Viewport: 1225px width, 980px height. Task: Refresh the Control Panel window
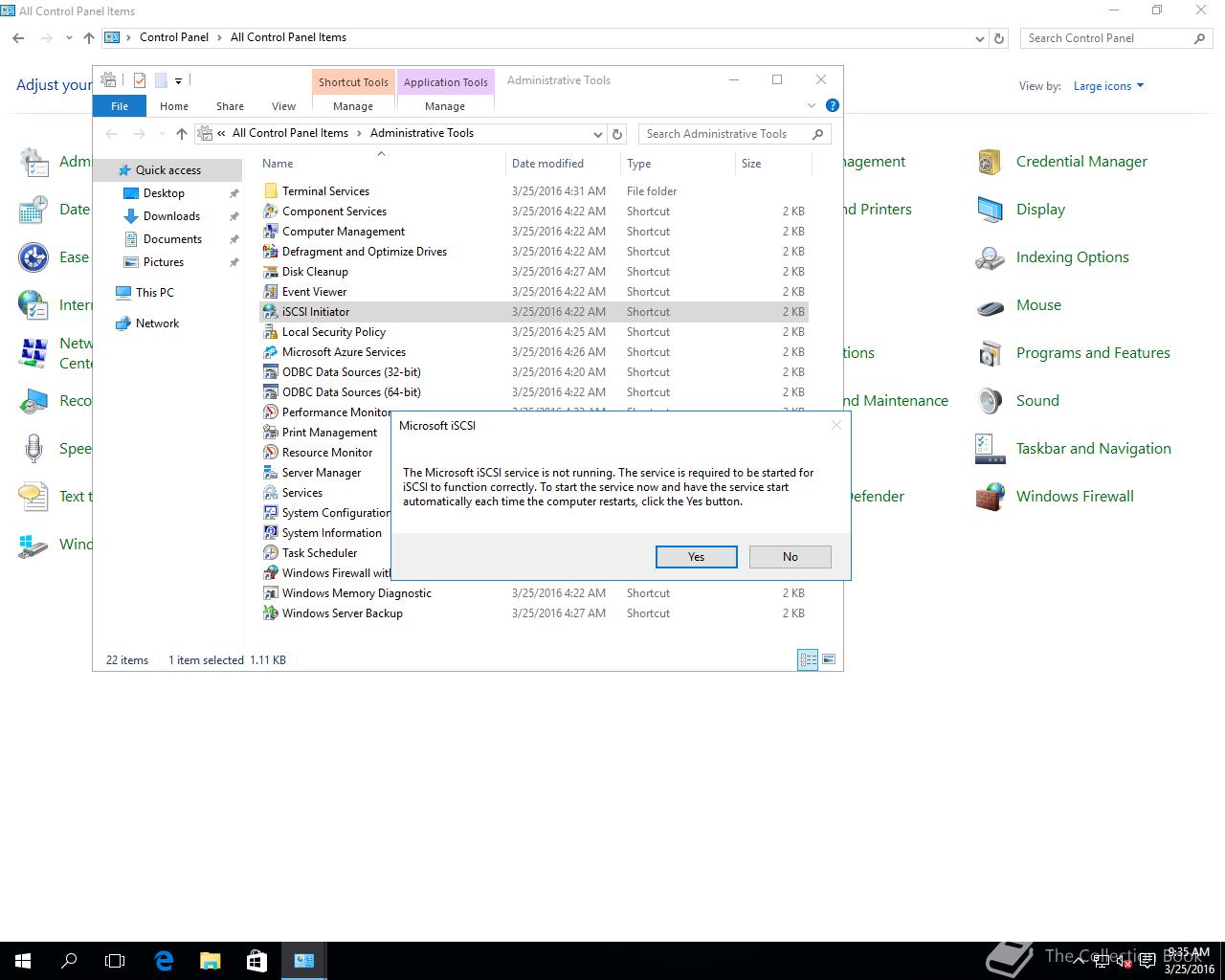[x=999, y=38]
